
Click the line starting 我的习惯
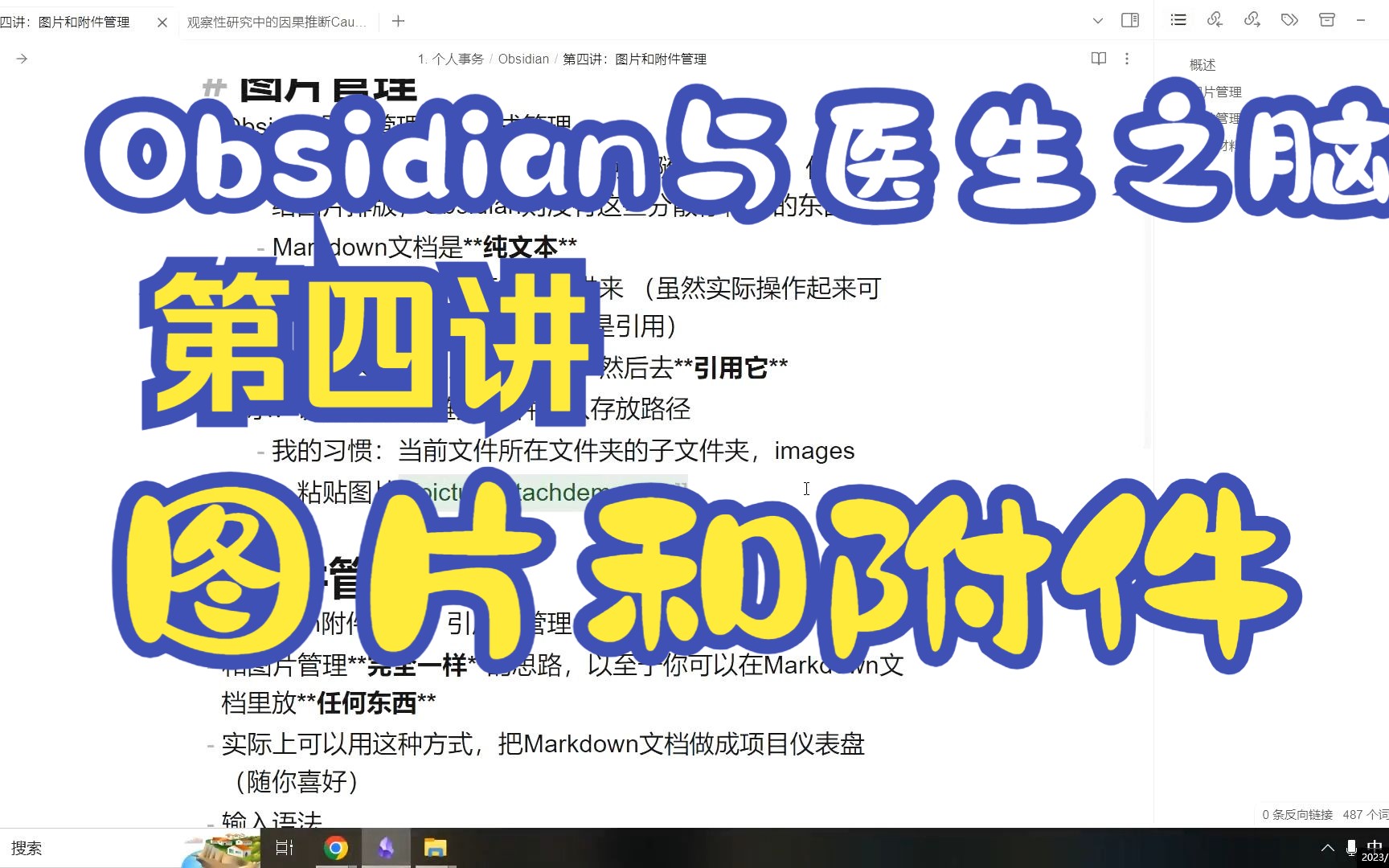[x=563, y=451]
